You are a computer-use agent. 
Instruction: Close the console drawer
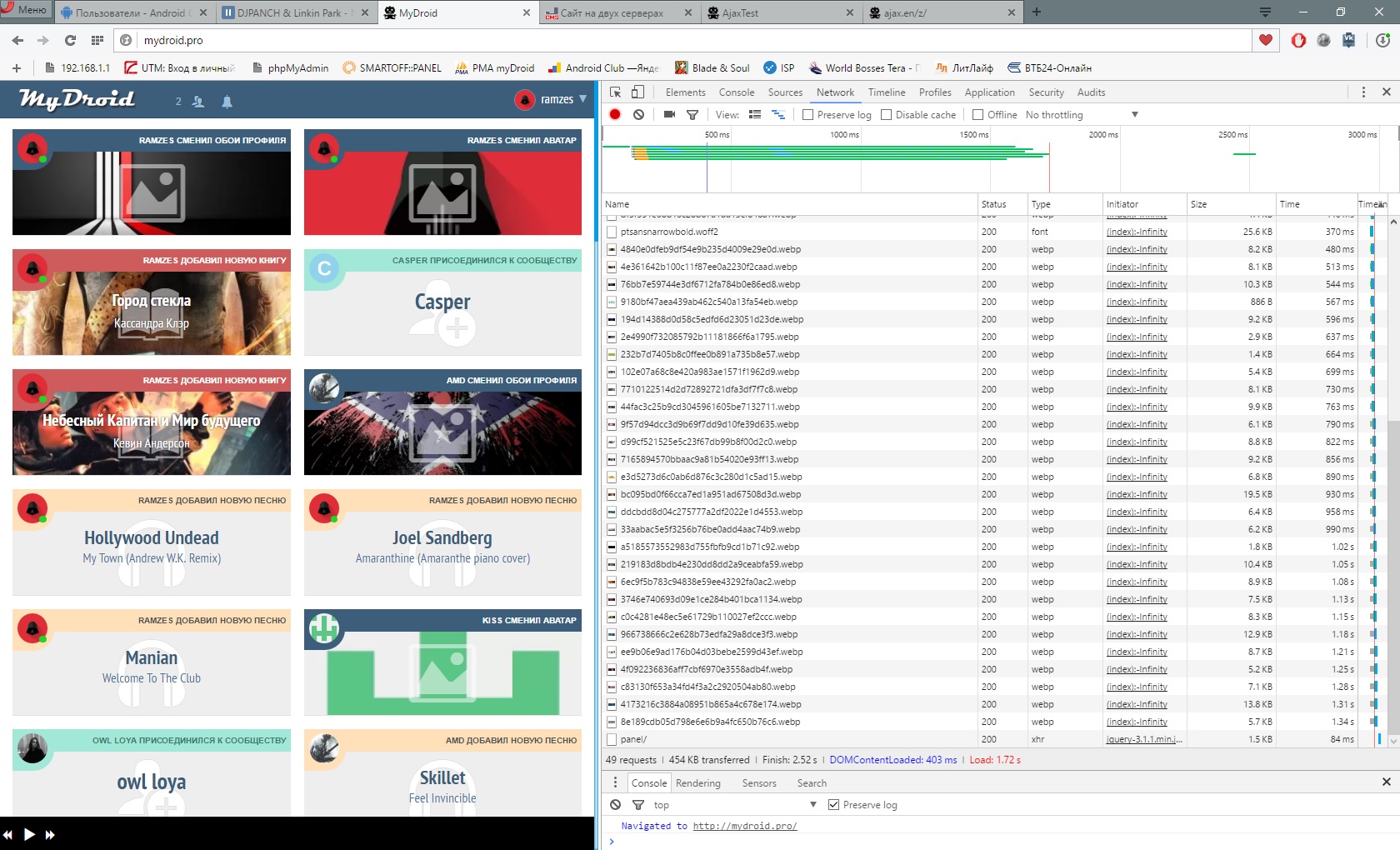[1387, 782]
